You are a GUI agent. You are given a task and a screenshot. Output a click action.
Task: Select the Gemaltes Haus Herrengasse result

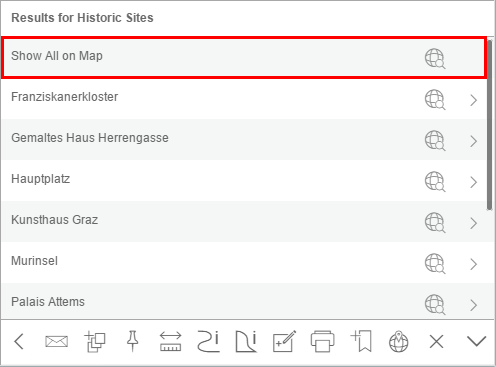pos(244,140)
